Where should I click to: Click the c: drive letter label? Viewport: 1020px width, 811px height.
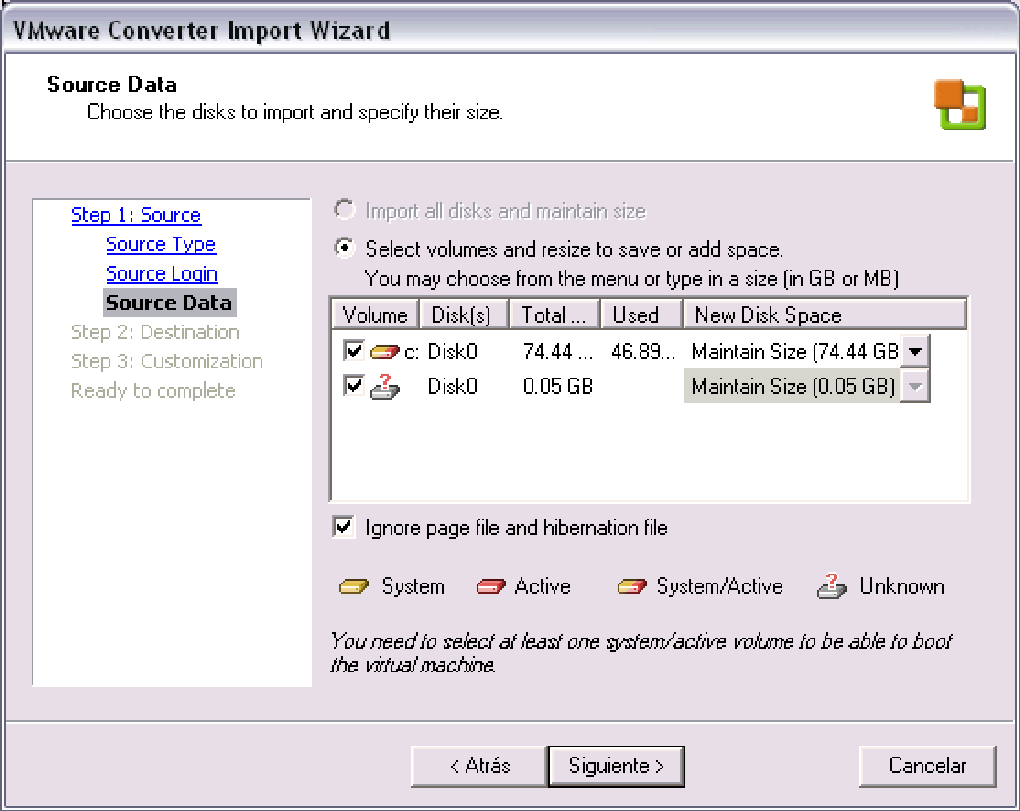411,352
